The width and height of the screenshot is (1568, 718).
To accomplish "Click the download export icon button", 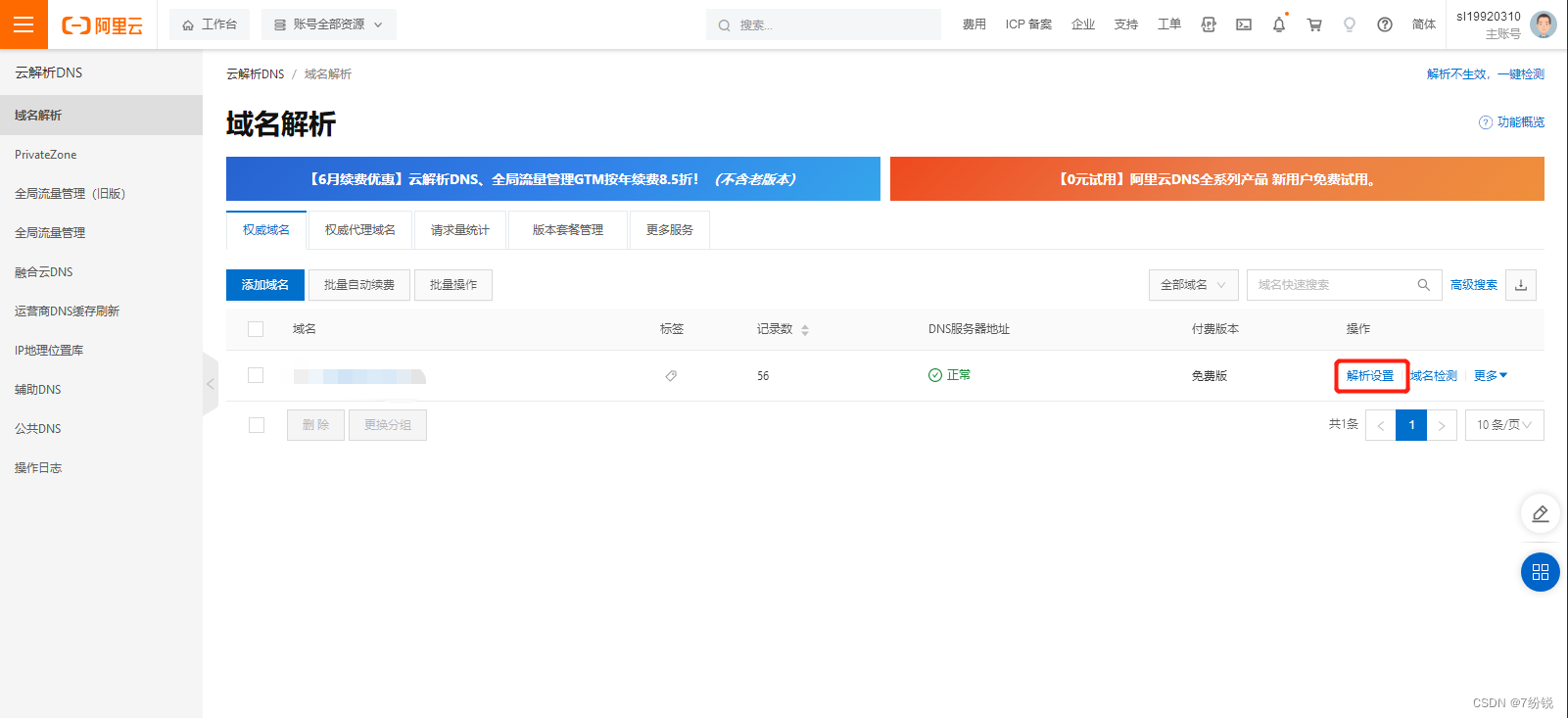I will [1521, 285].
